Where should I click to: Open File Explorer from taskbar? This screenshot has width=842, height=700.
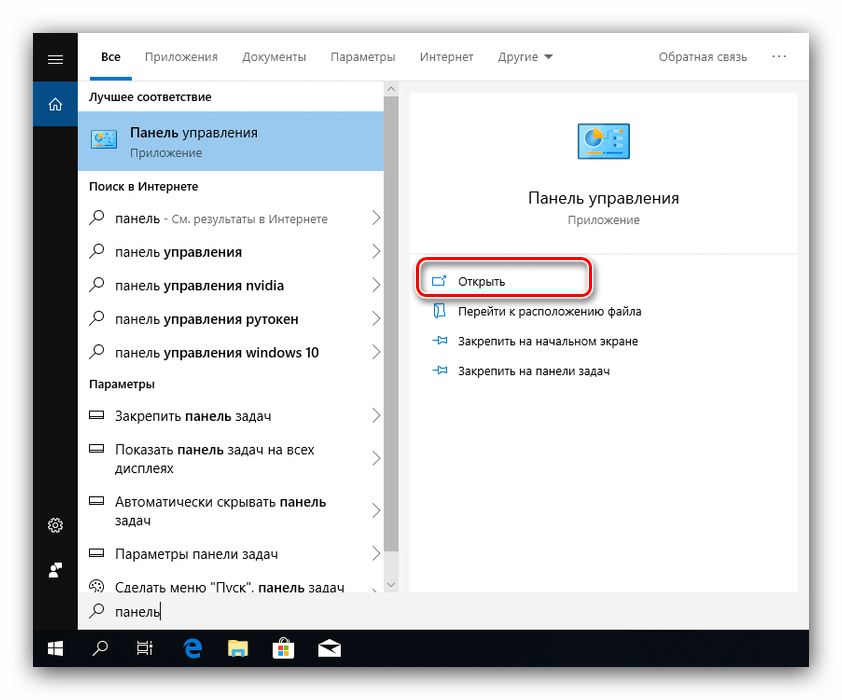[237, 649]
